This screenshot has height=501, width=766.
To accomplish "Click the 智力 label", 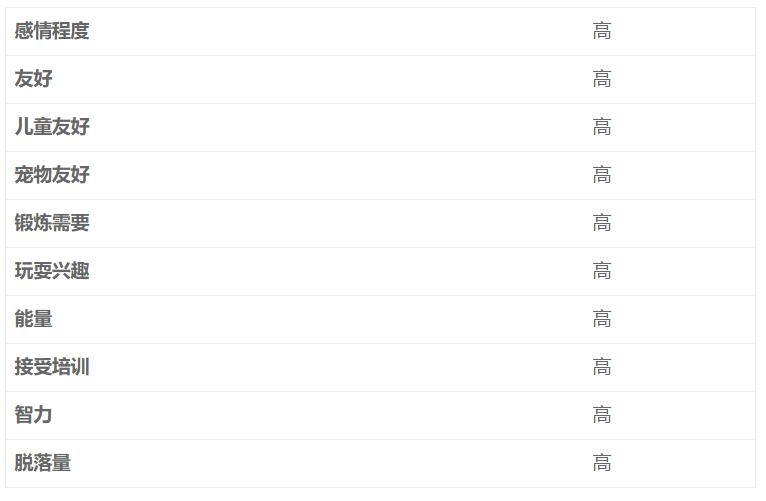I will click(x=33, y=415).
